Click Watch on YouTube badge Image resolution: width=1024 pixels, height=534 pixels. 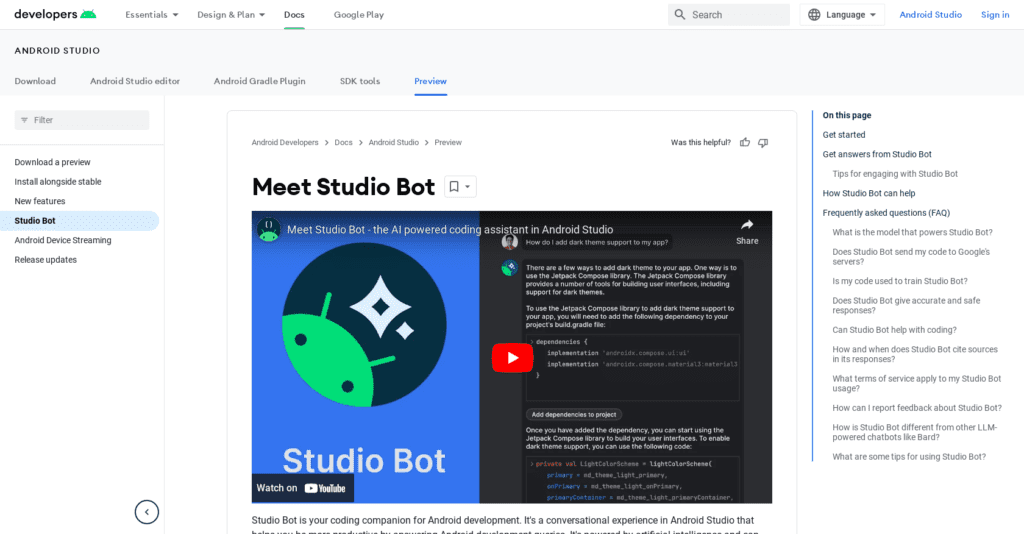[x=302, y=488]
